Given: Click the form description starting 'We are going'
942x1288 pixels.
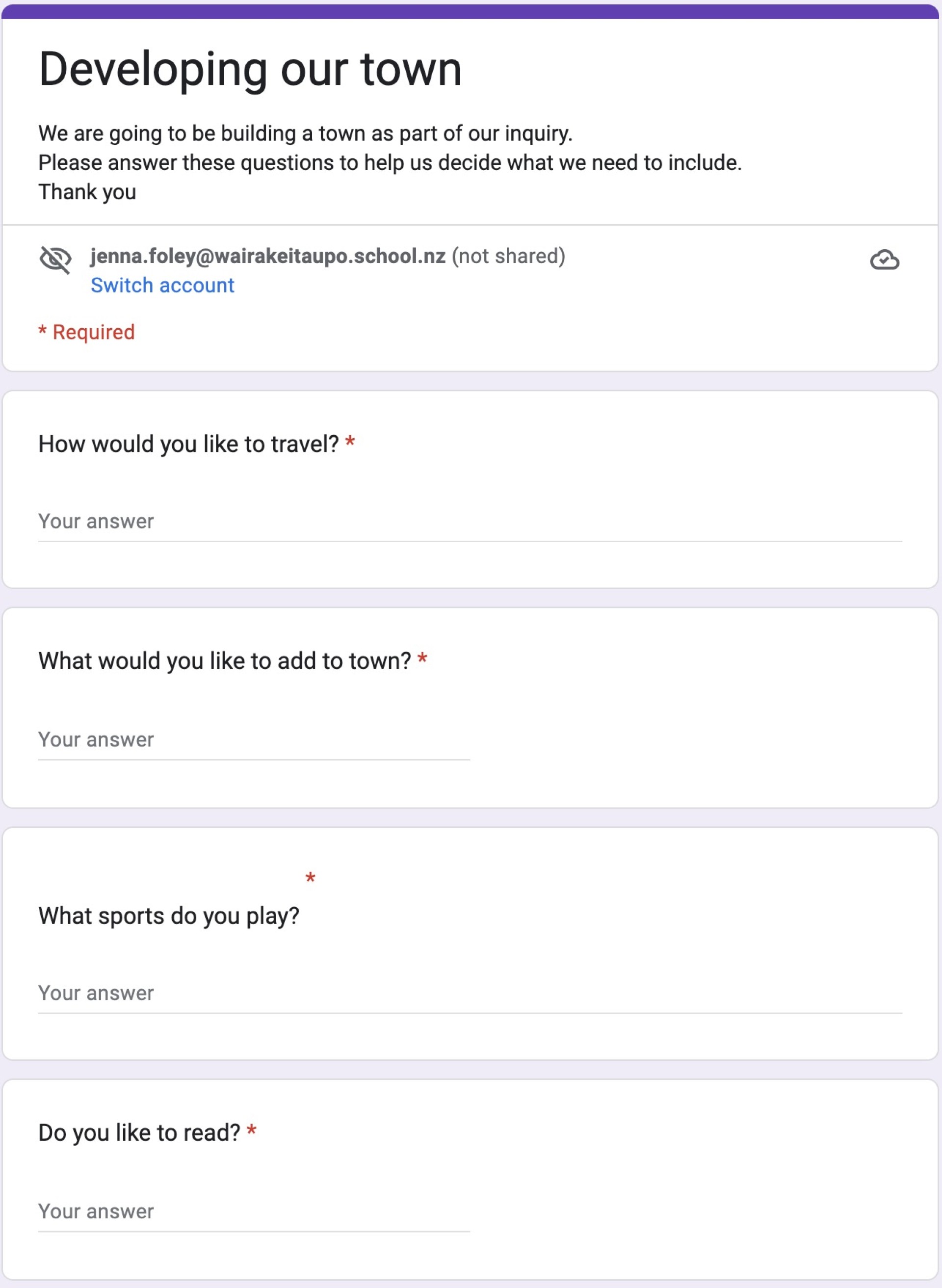Looking at the screenshot, I should 390,162.
